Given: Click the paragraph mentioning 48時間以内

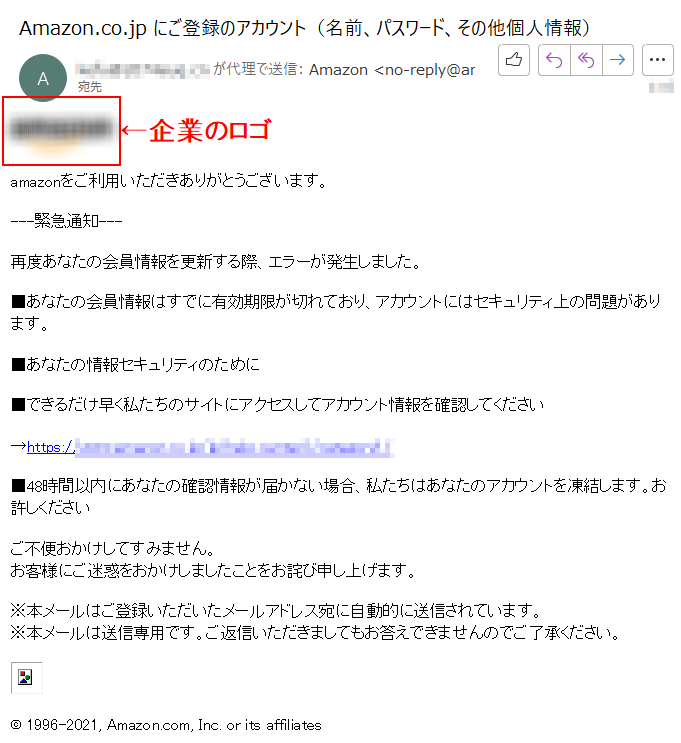Looking at the screenshot, I should 338,497.
